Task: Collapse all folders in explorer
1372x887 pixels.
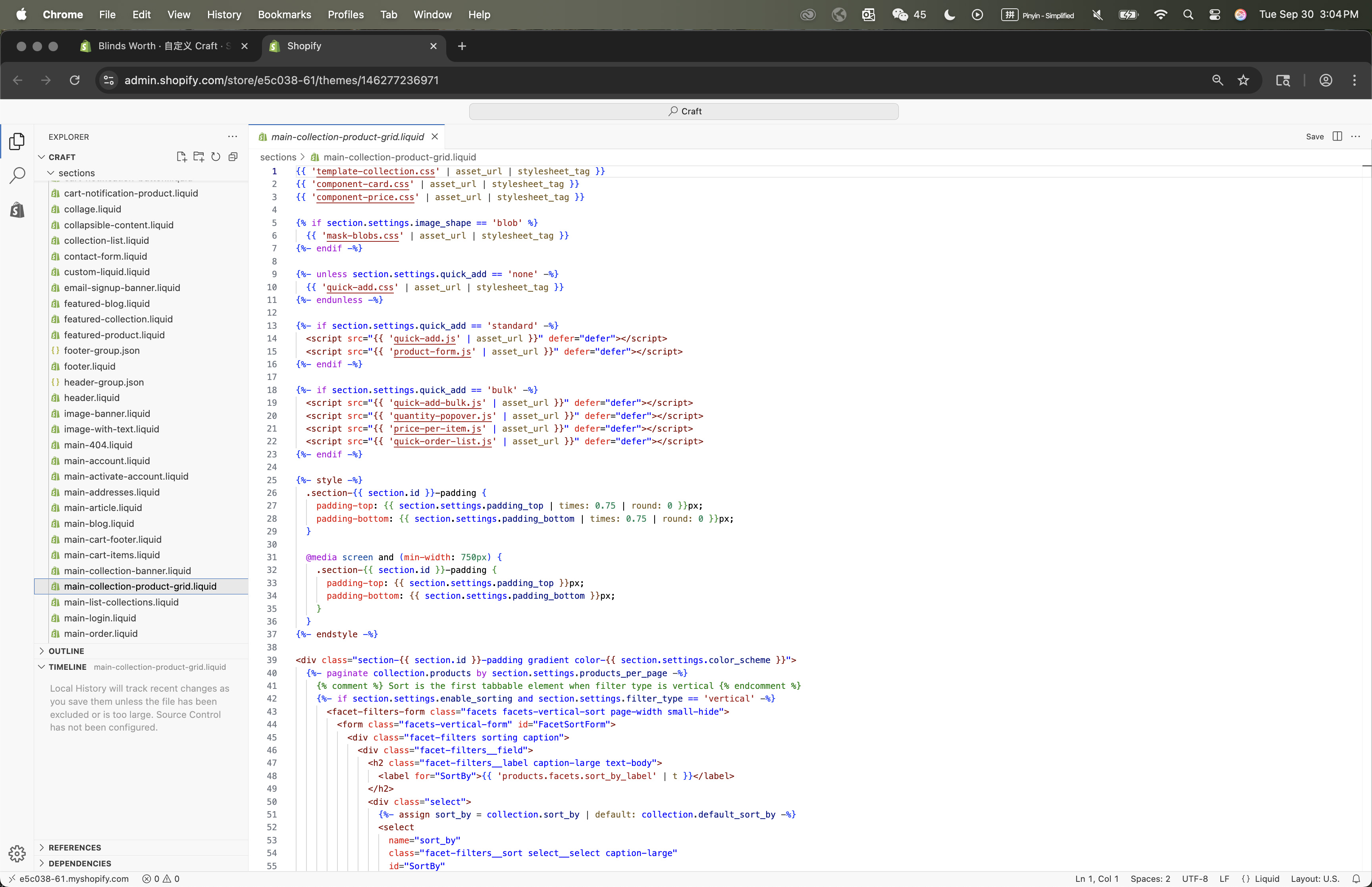Action: [x=233, y=157]
